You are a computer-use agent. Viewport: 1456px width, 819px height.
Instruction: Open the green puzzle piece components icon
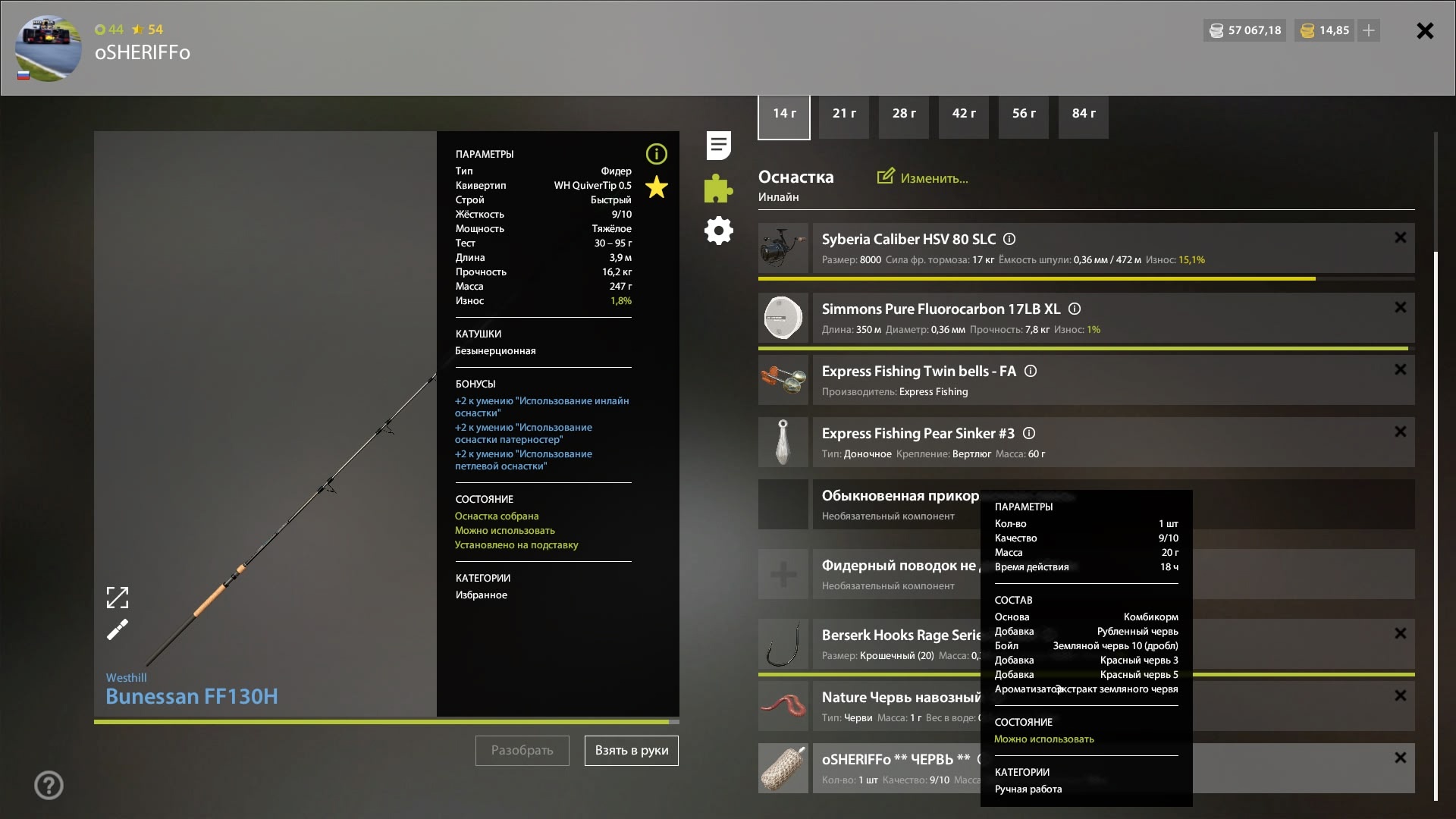(x=718, y=188)
